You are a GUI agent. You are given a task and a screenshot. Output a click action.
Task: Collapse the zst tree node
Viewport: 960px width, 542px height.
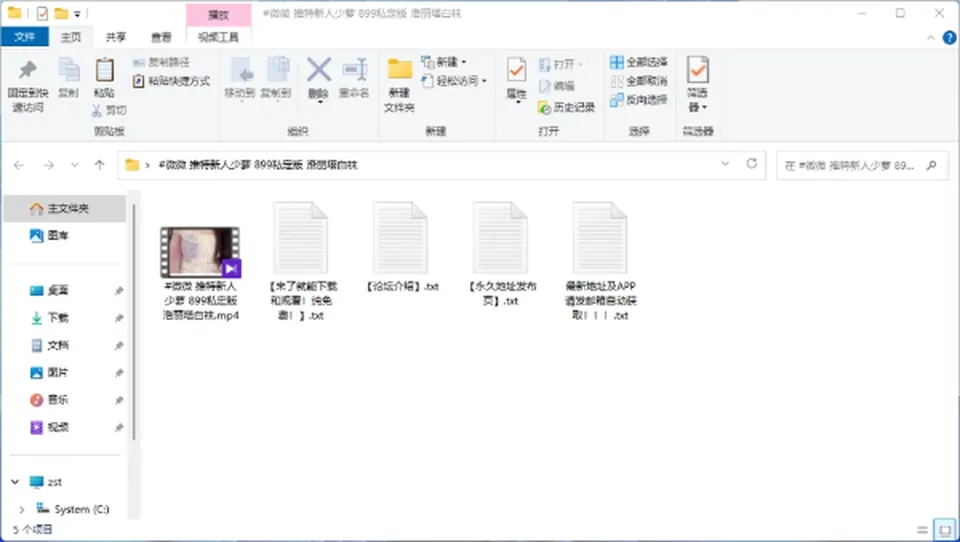click(15, 483)
